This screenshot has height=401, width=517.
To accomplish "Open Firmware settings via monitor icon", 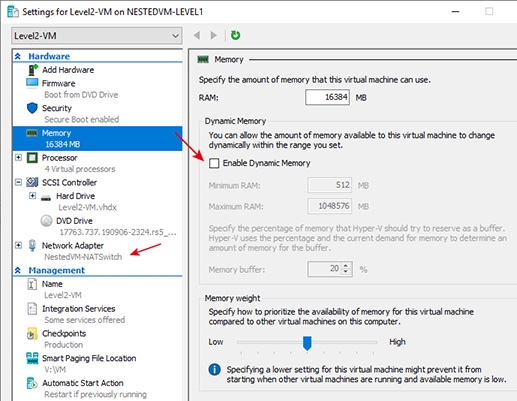I will 32,83.
